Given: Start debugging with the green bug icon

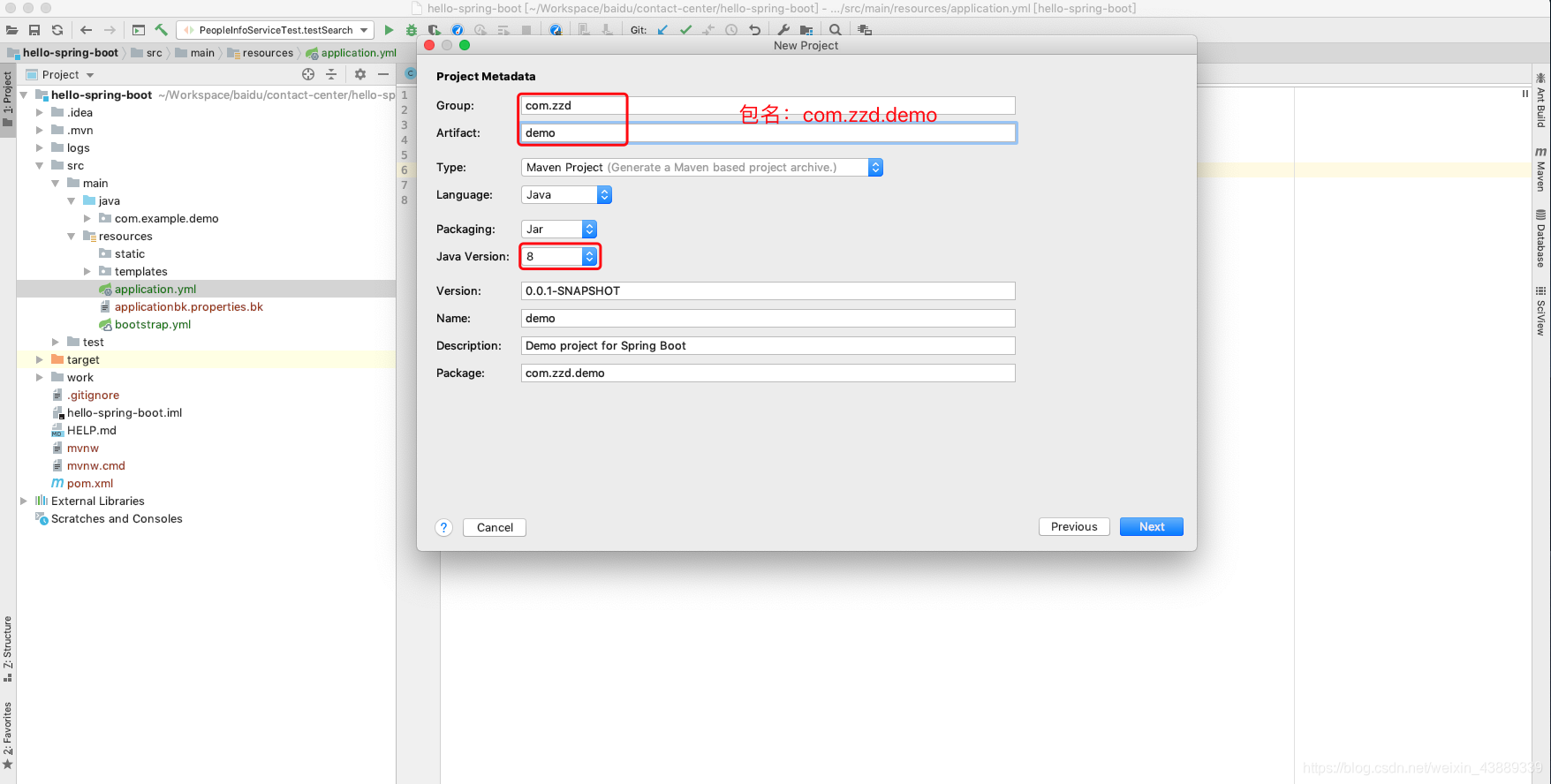Looking at the screenshot, I should click(x=412, y=30).
